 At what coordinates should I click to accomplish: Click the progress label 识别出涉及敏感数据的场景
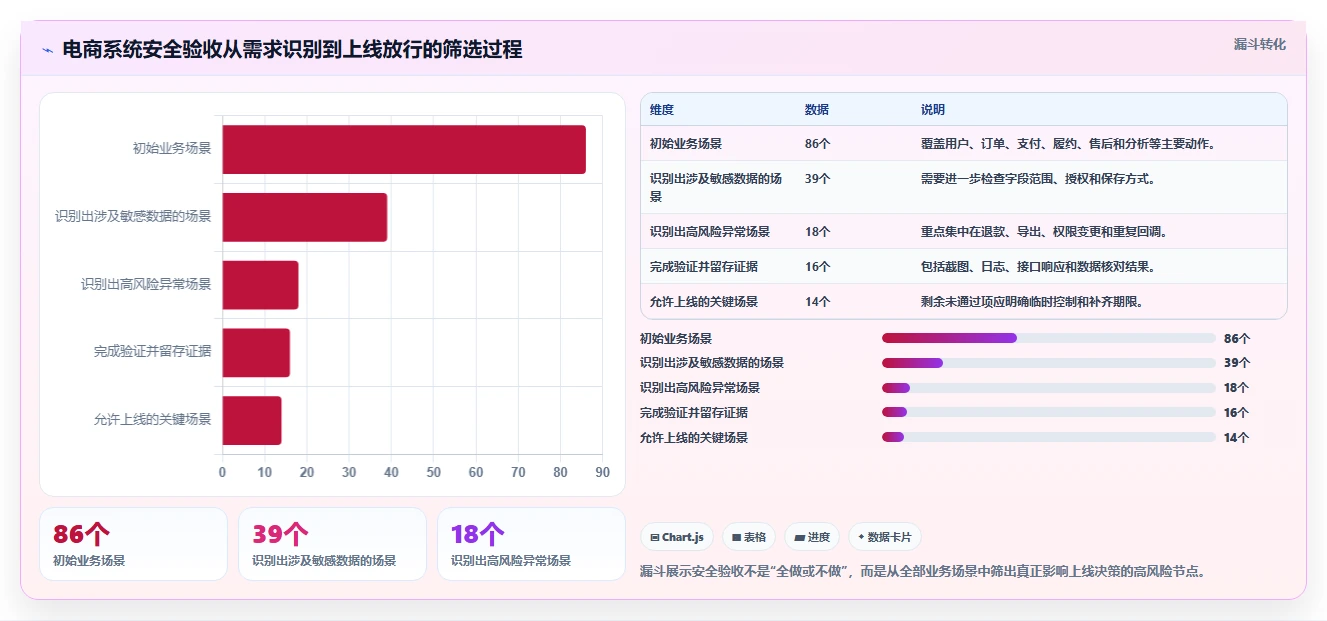click(712, 363)
